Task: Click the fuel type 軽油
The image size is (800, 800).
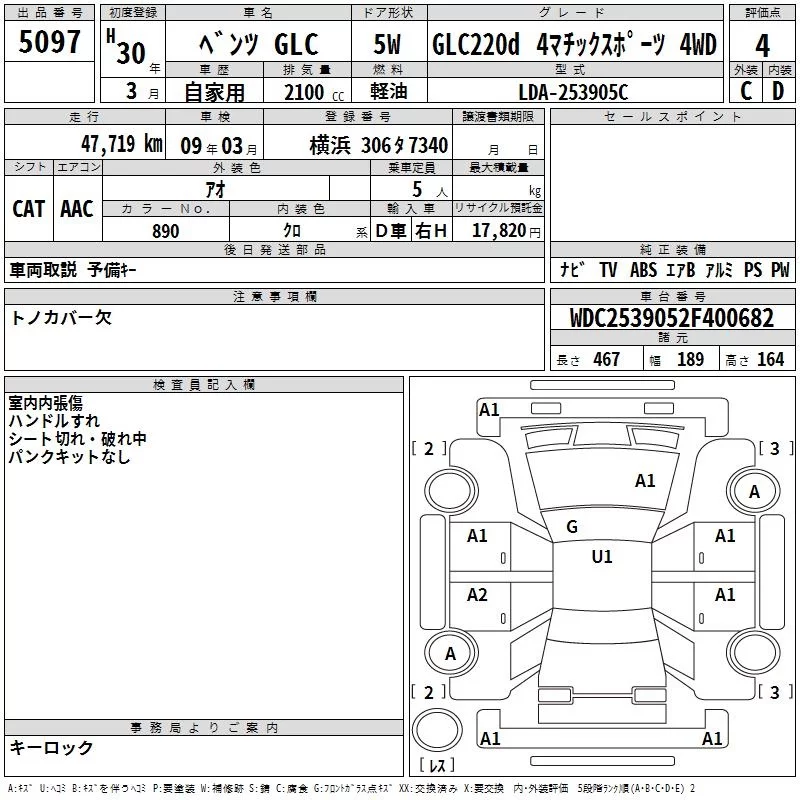Action: click(389, 91)
